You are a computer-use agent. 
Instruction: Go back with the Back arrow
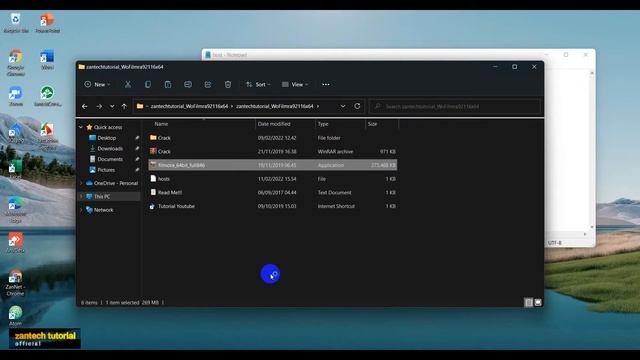point(84,107)
